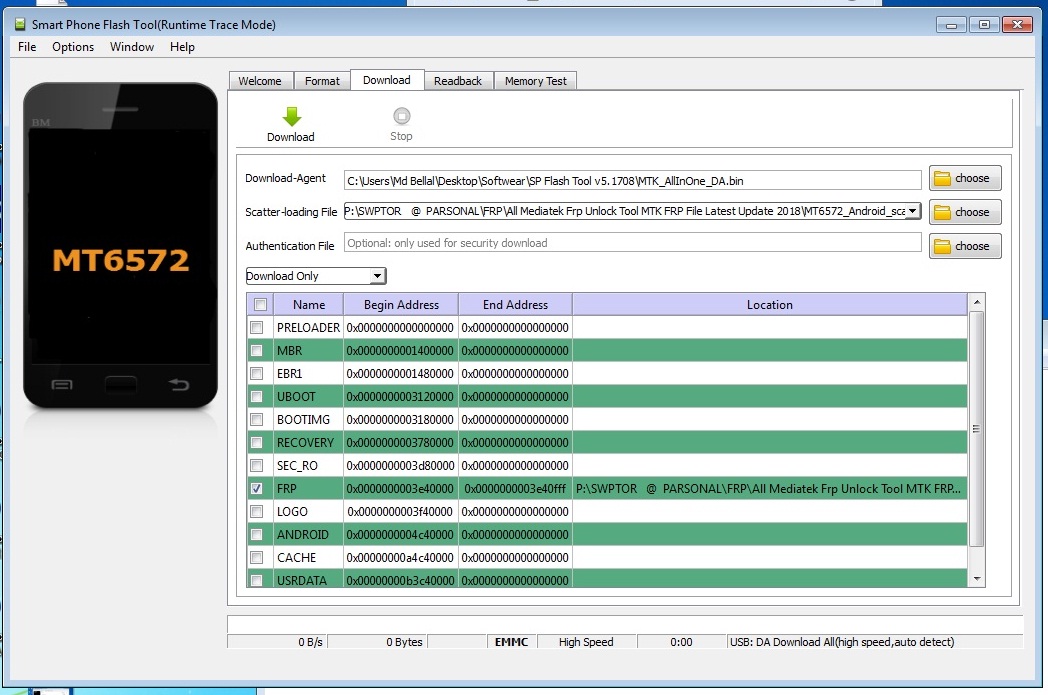Open the Options menu
The image size is (1048, 695).
[x=72, y=46]
